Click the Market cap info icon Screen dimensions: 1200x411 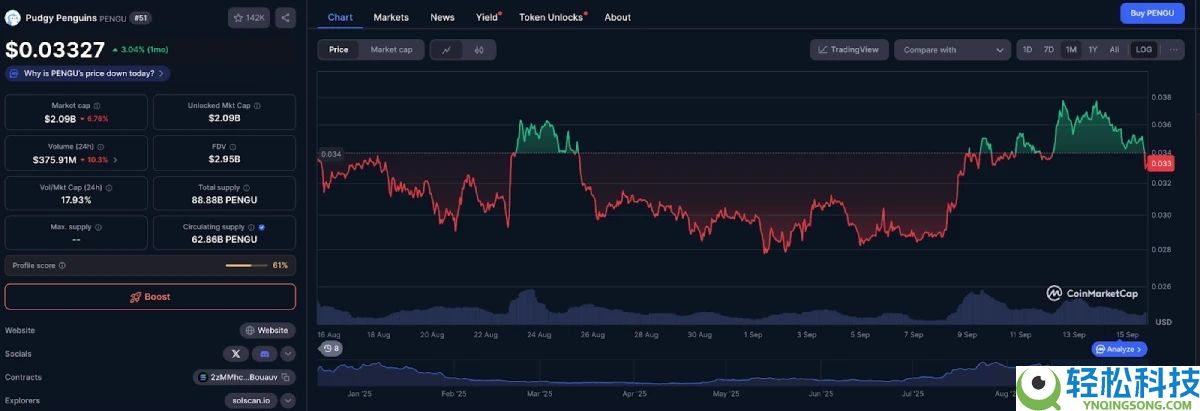coord(96,105)
